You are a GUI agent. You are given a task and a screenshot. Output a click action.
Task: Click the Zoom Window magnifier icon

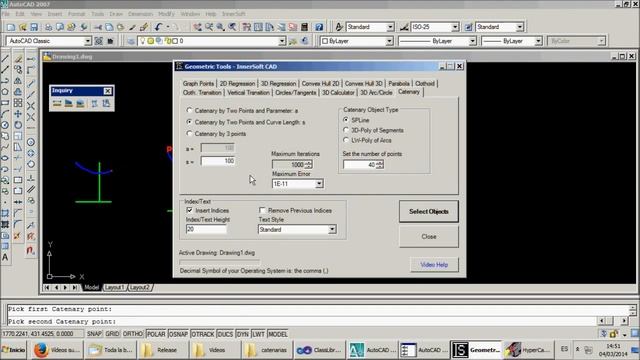[220, 27]
